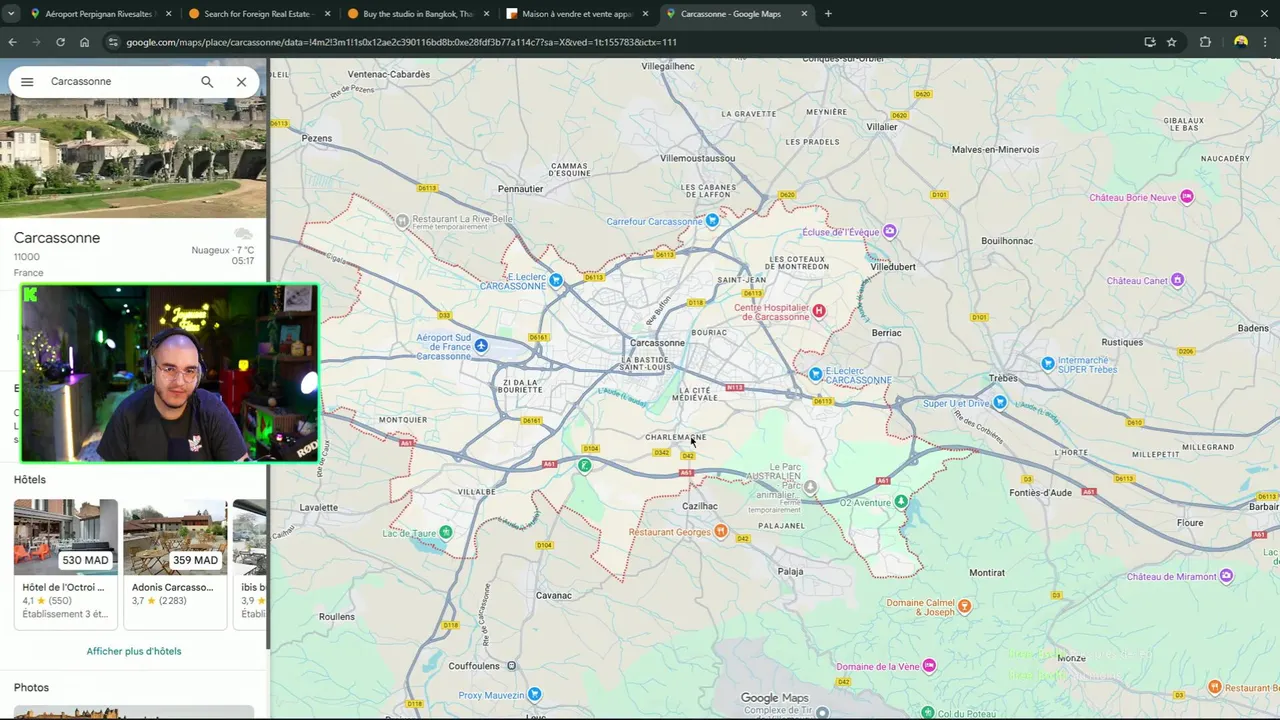The image size is (1280, 720).
Task: Click the Trèbes town label
Action: point(1003,378)
